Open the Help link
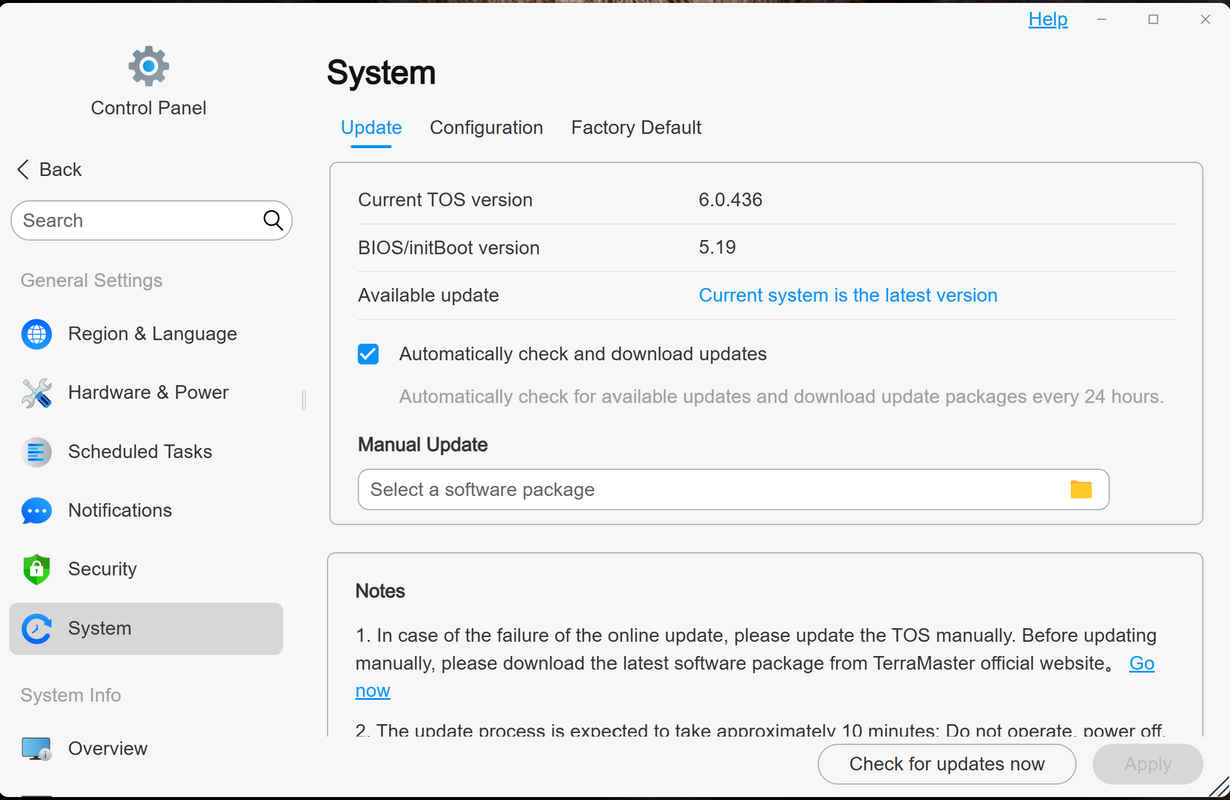 [1048, 19]
